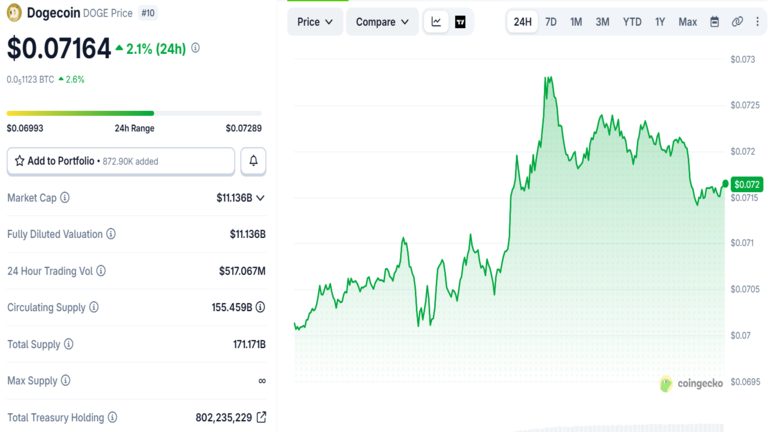Viewport: 768px width, 432px height.
Task: Open info icon next to Circulating Supply label
Action: [94, 307]
